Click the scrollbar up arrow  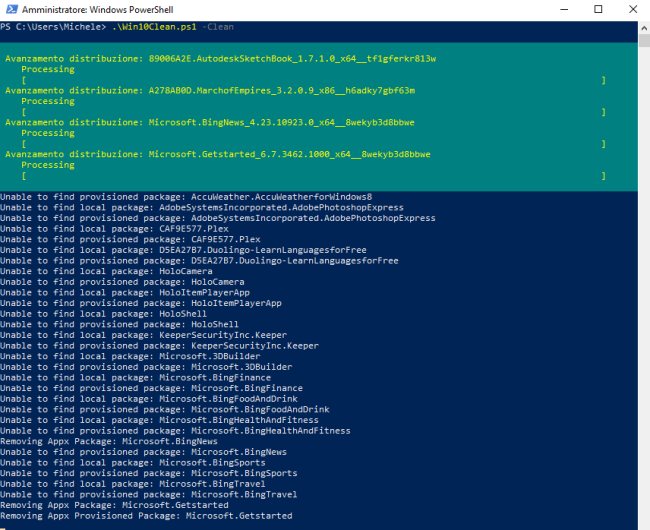tap(644, 28)
